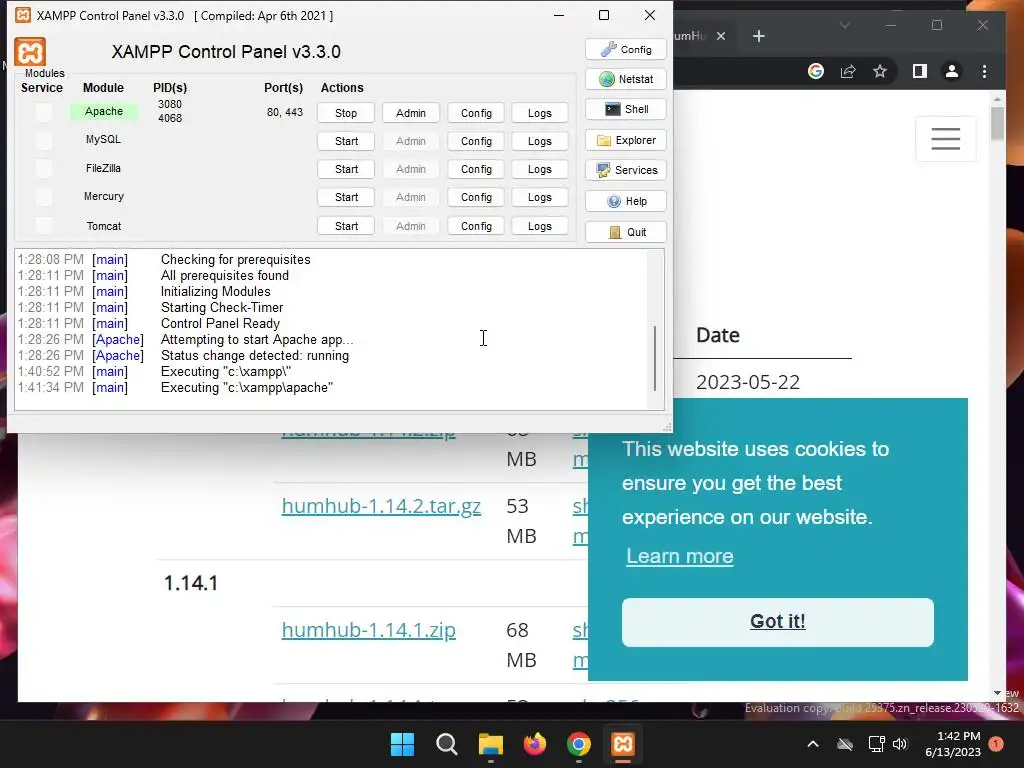Share this page from Chrome toolbar
This screenshot has height=768, width=1024.
[x=848, y=71]
